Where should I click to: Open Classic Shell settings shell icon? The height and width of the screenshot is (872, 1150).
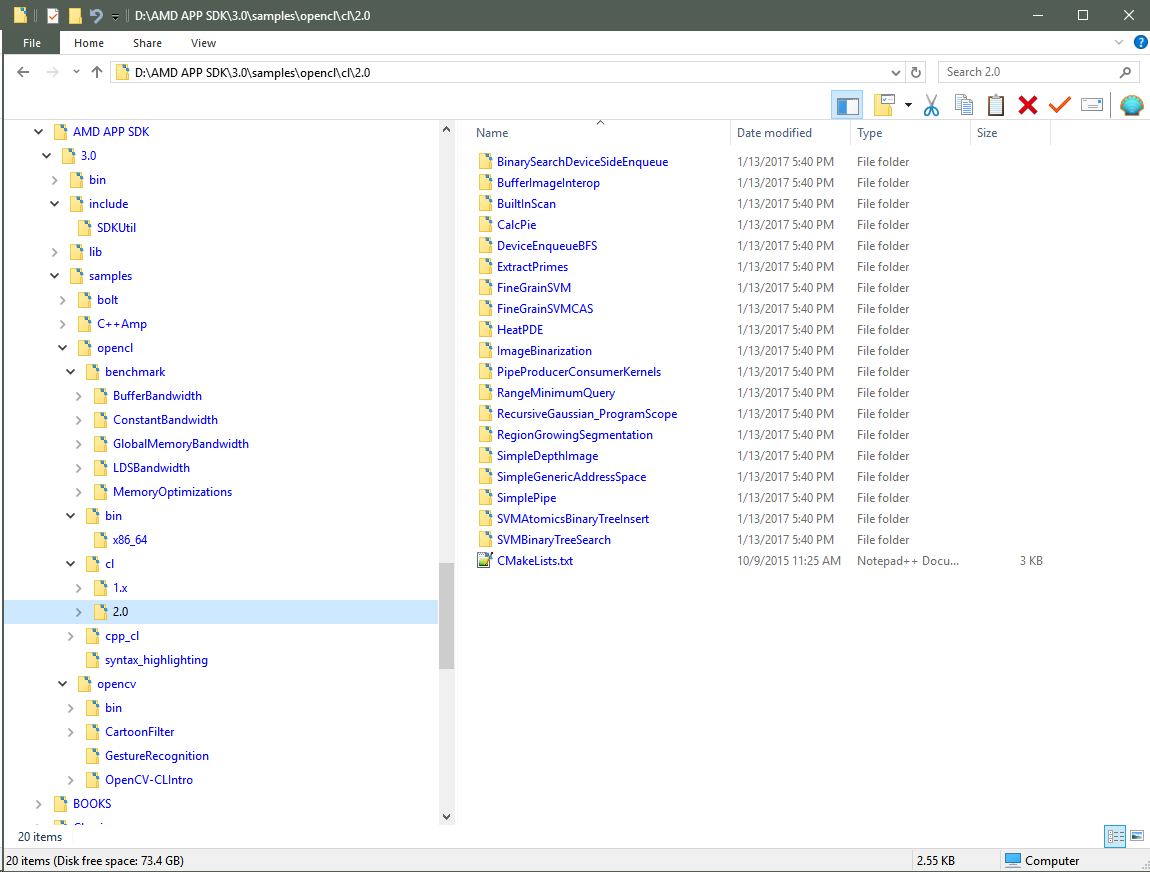(x=1132, y=105)
